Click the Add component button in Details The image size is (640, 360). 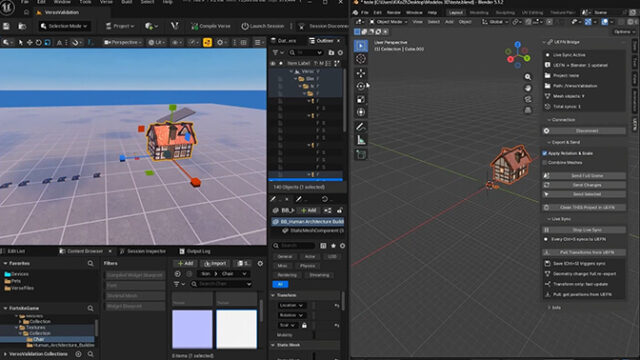click(309, 210)
